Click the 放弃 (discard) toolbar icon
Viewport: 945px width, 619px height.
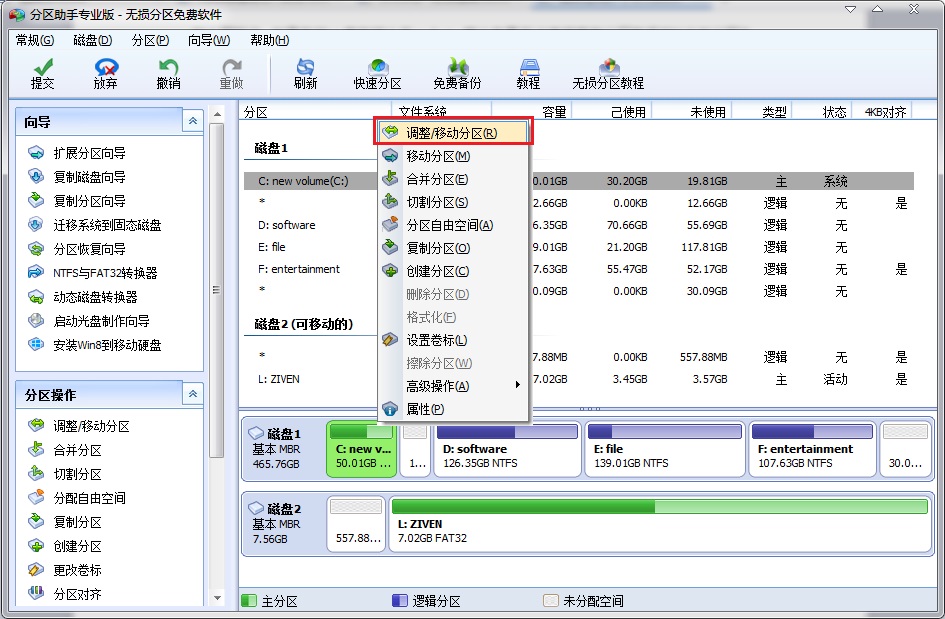coord(105,74)
